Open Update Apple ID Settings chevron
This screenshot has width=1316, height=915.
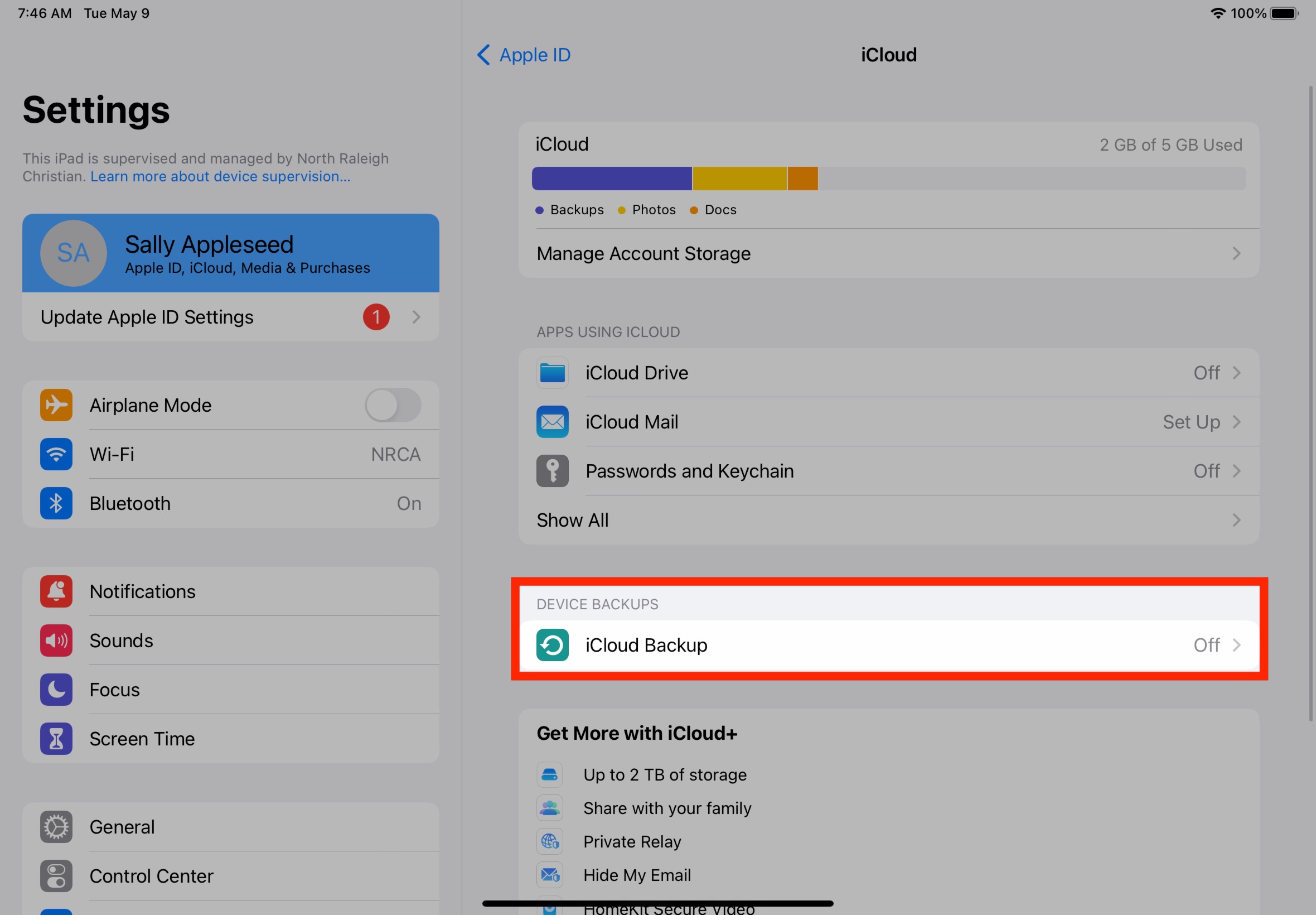[x=417, y=317]
